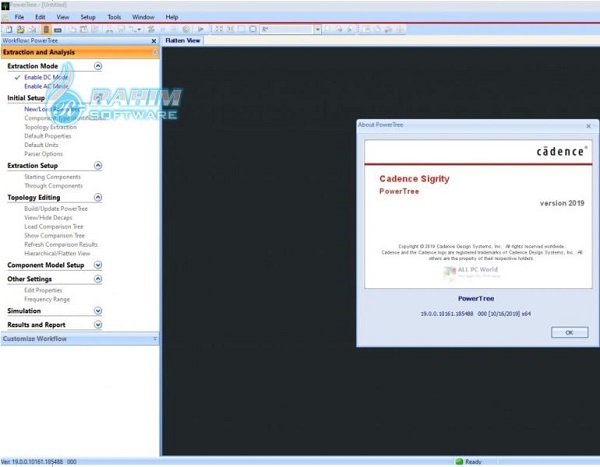Click the Save toolbar icon
The image size is (600, 467).
(33, 29)
